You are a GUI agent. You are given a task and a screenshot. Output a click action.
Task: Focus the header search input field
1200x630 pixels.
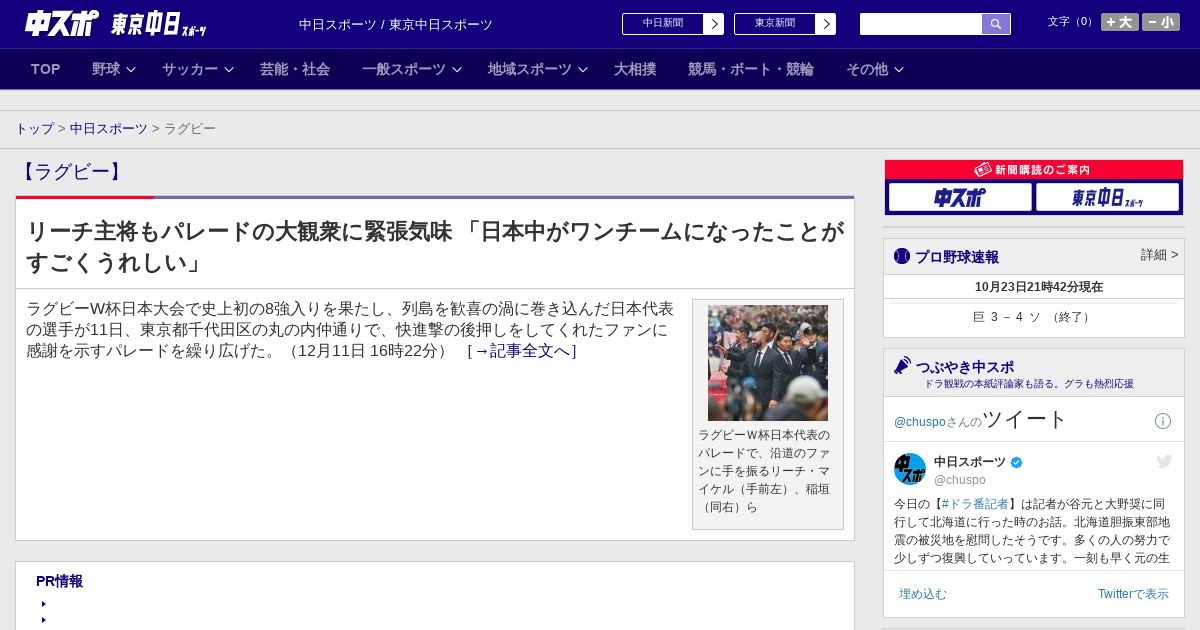[x=921, y=24]
